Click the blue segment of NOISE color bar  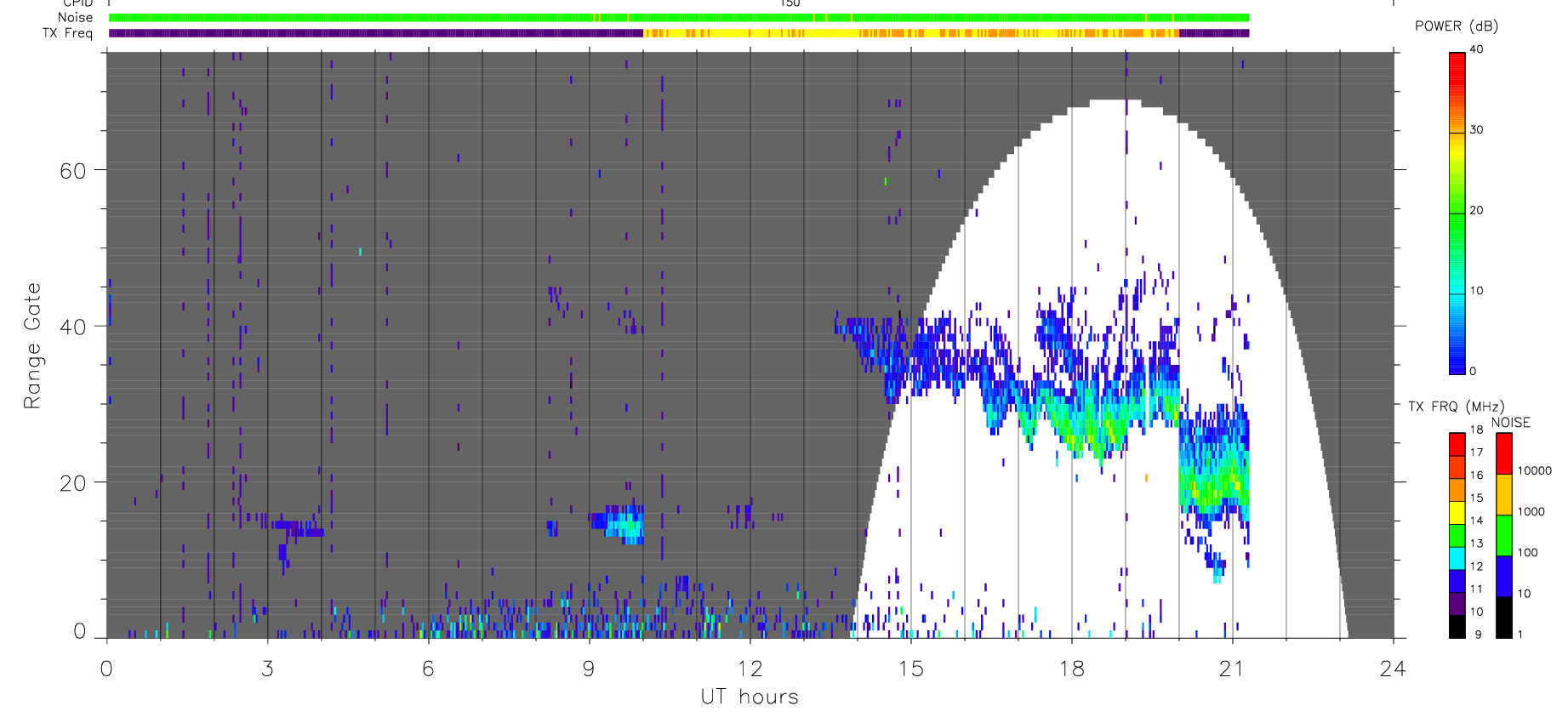coord(1504,577)
